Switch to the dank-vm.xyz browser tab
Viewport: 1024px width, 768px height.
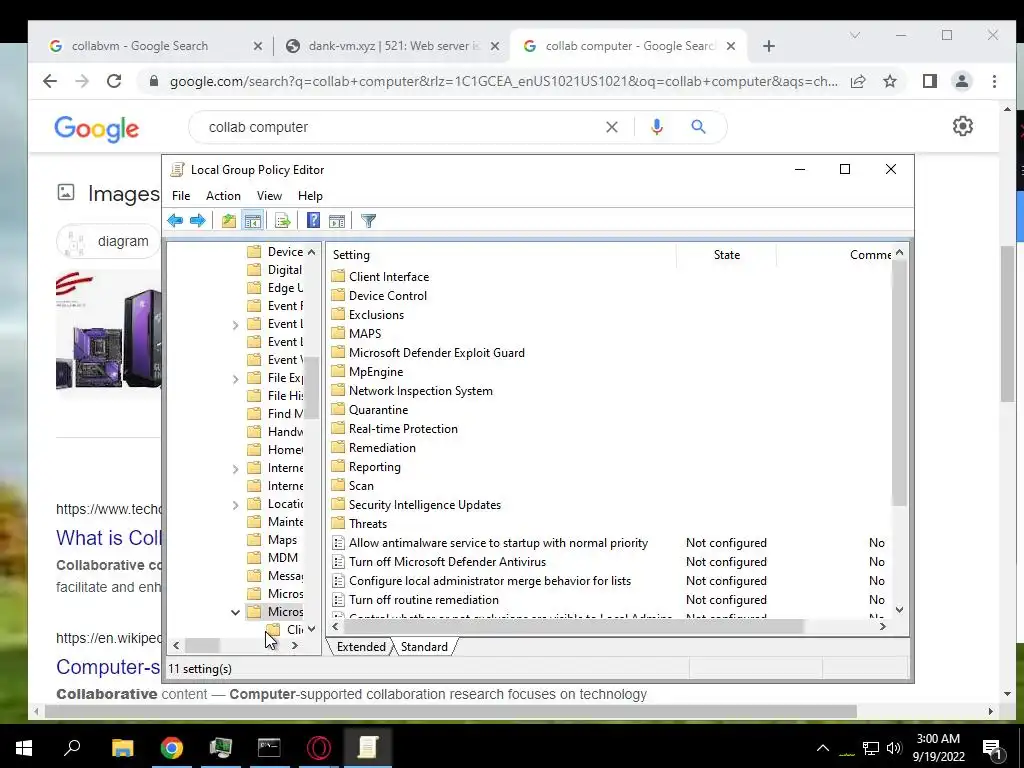(393, 46)
